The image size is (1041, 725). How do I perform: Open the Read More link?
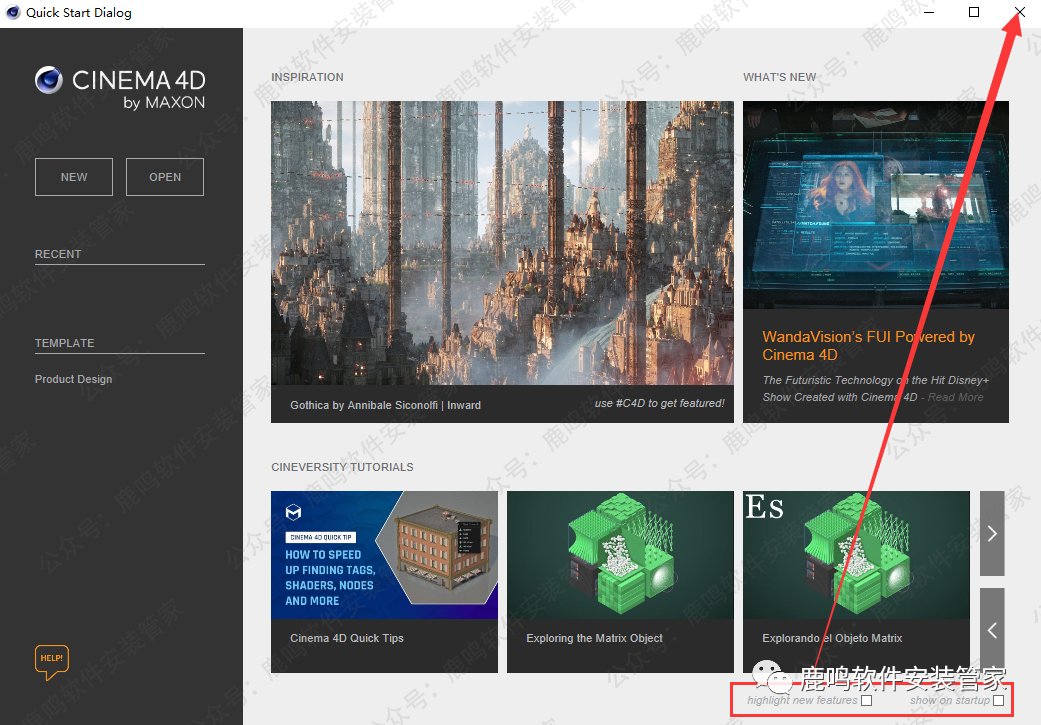pyautogui.click(x=955, y=397)
